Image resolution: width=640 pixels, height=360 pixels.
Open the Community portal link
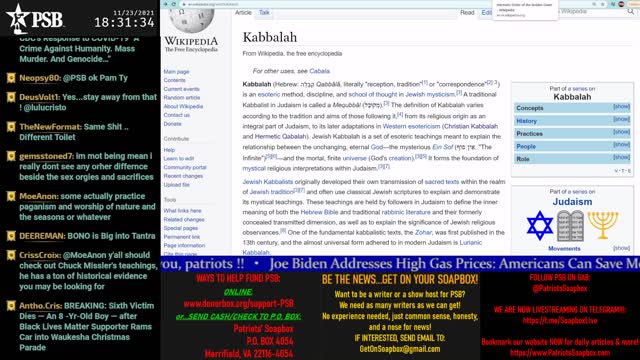click(x=185, y=167)
